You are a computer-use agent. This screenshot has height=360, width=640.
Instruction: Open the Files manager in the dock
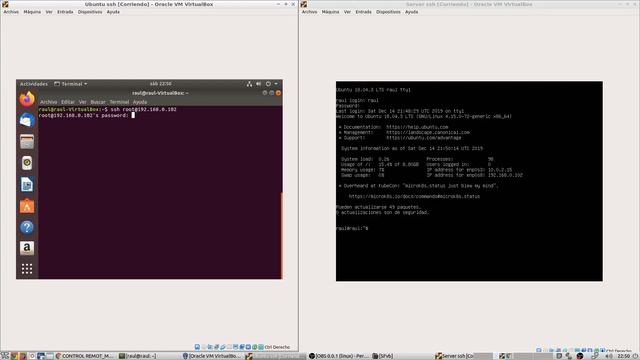pyautogui.click(x=27, y=142)
